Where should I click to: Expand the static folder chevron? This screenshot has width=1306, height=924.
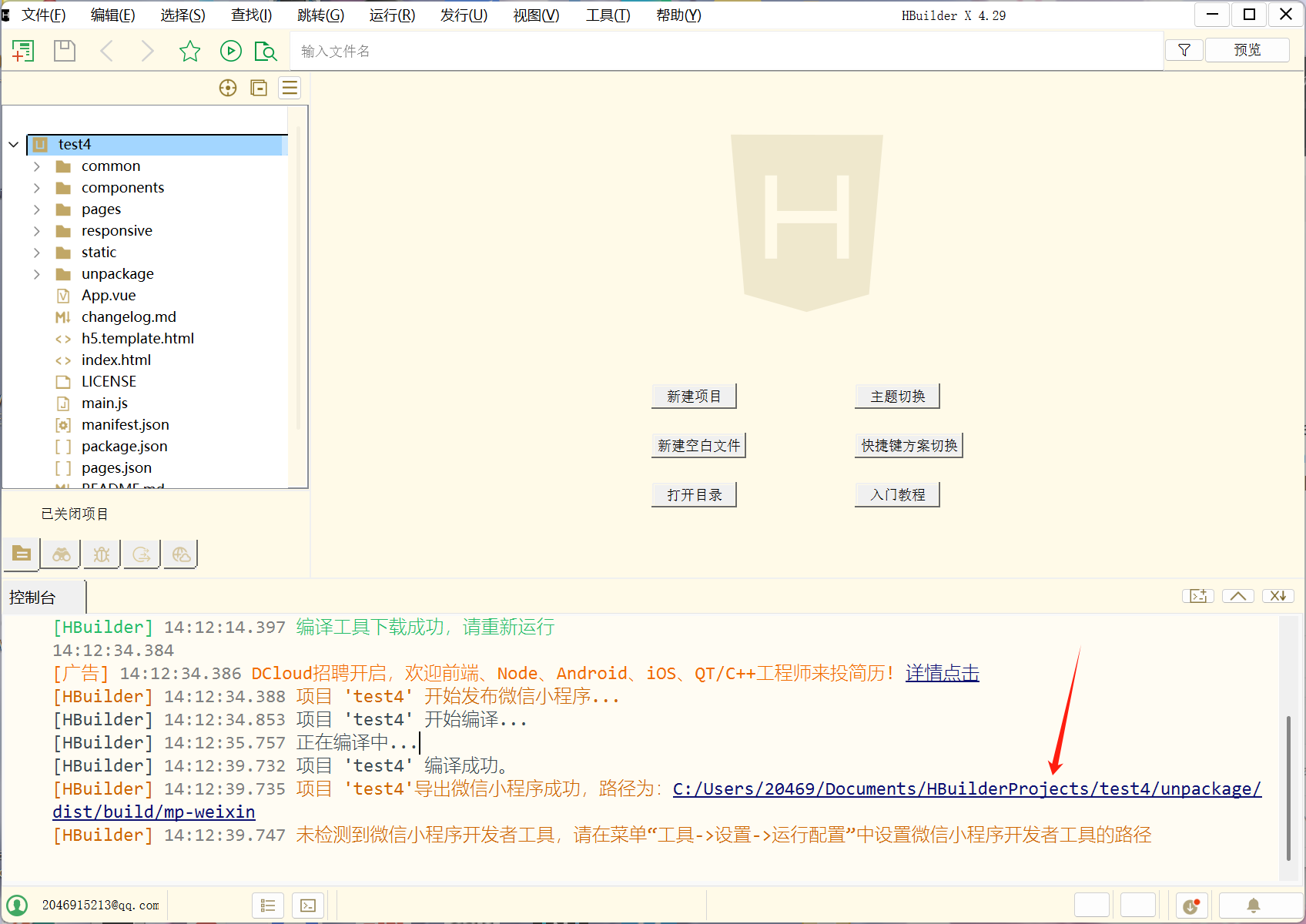[36, 253]
